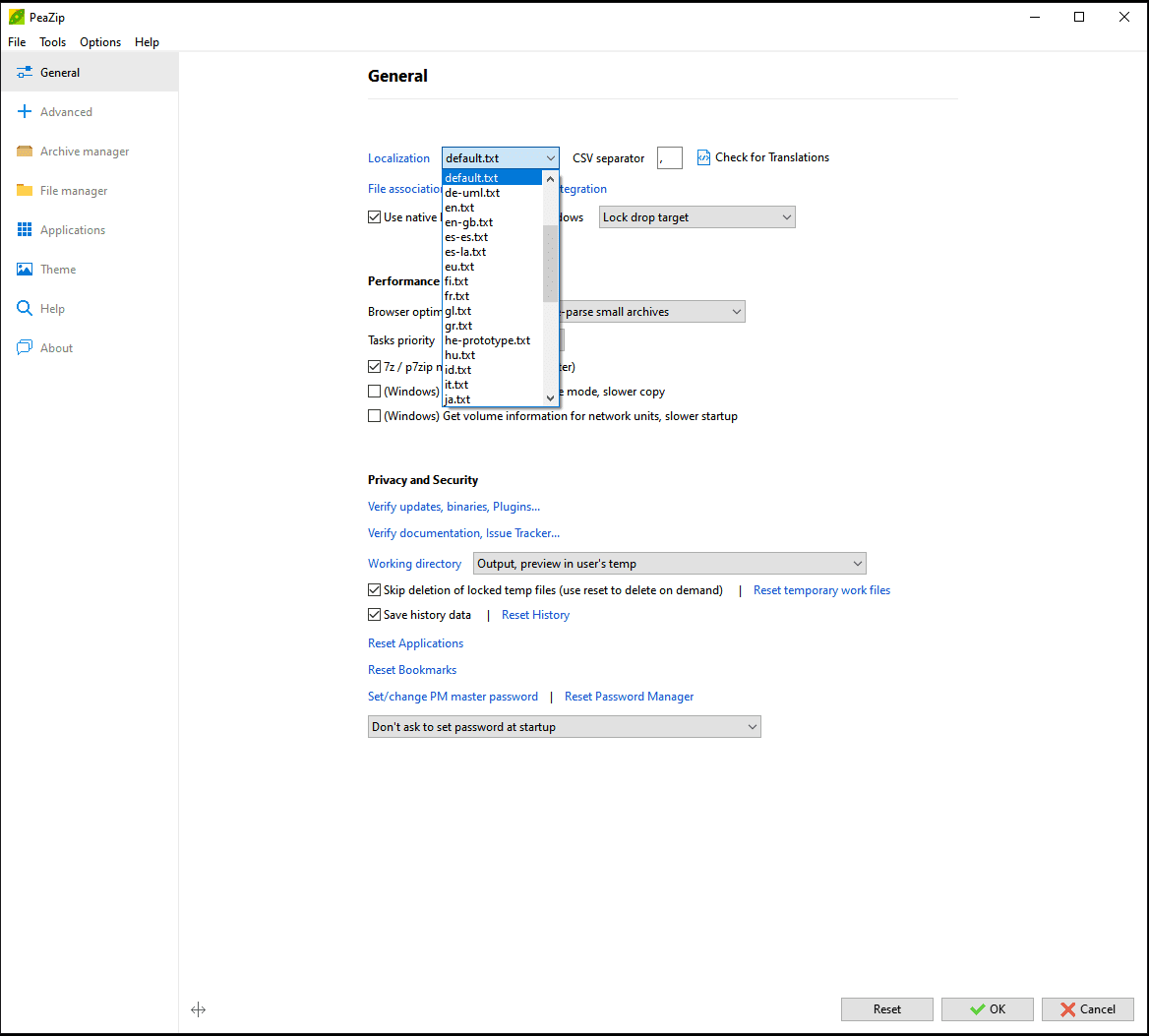This screenshot has width=1149, height=1036.
Task: Click the File manager folder icon
Action: [25, 190]
